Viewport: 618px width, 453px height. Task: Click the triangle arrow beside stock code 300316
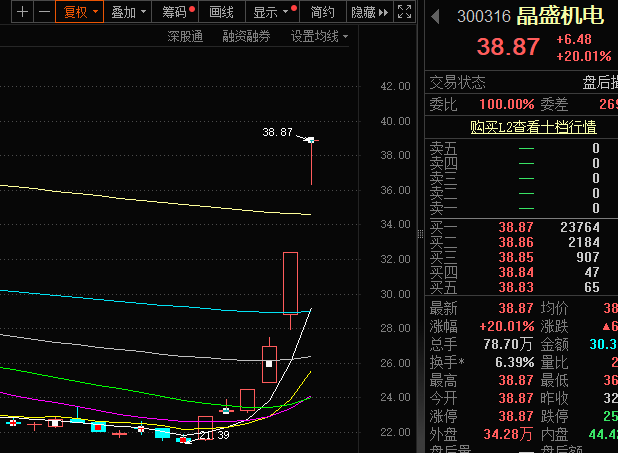tap(433, 16)
